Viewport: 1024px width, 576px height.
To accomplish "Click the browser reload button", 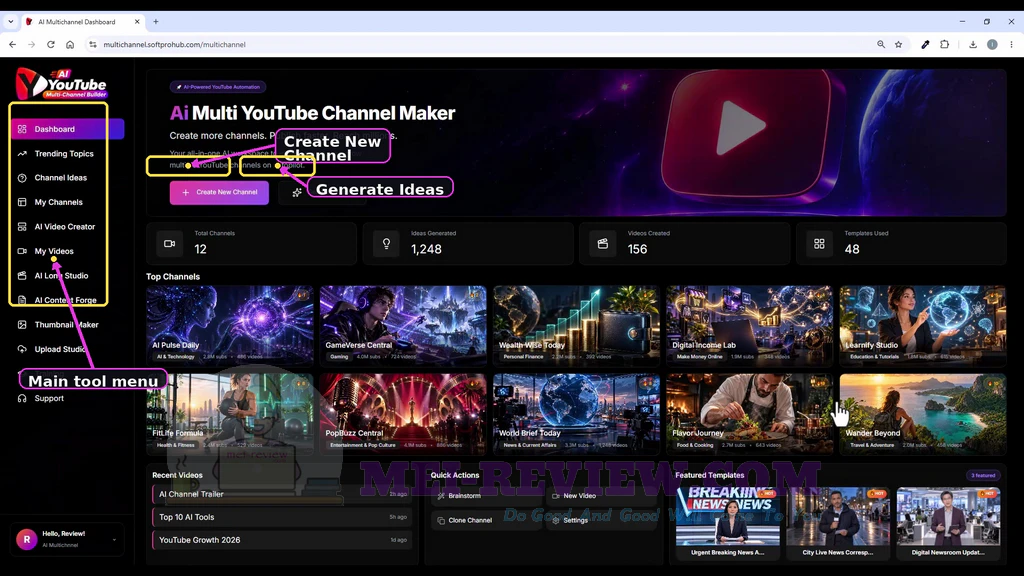I will (50, 44).
